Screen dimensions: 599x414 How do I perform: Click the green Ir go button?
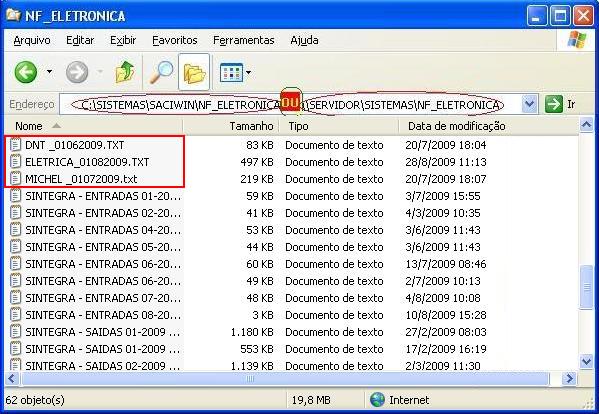[x=554, y=104]
